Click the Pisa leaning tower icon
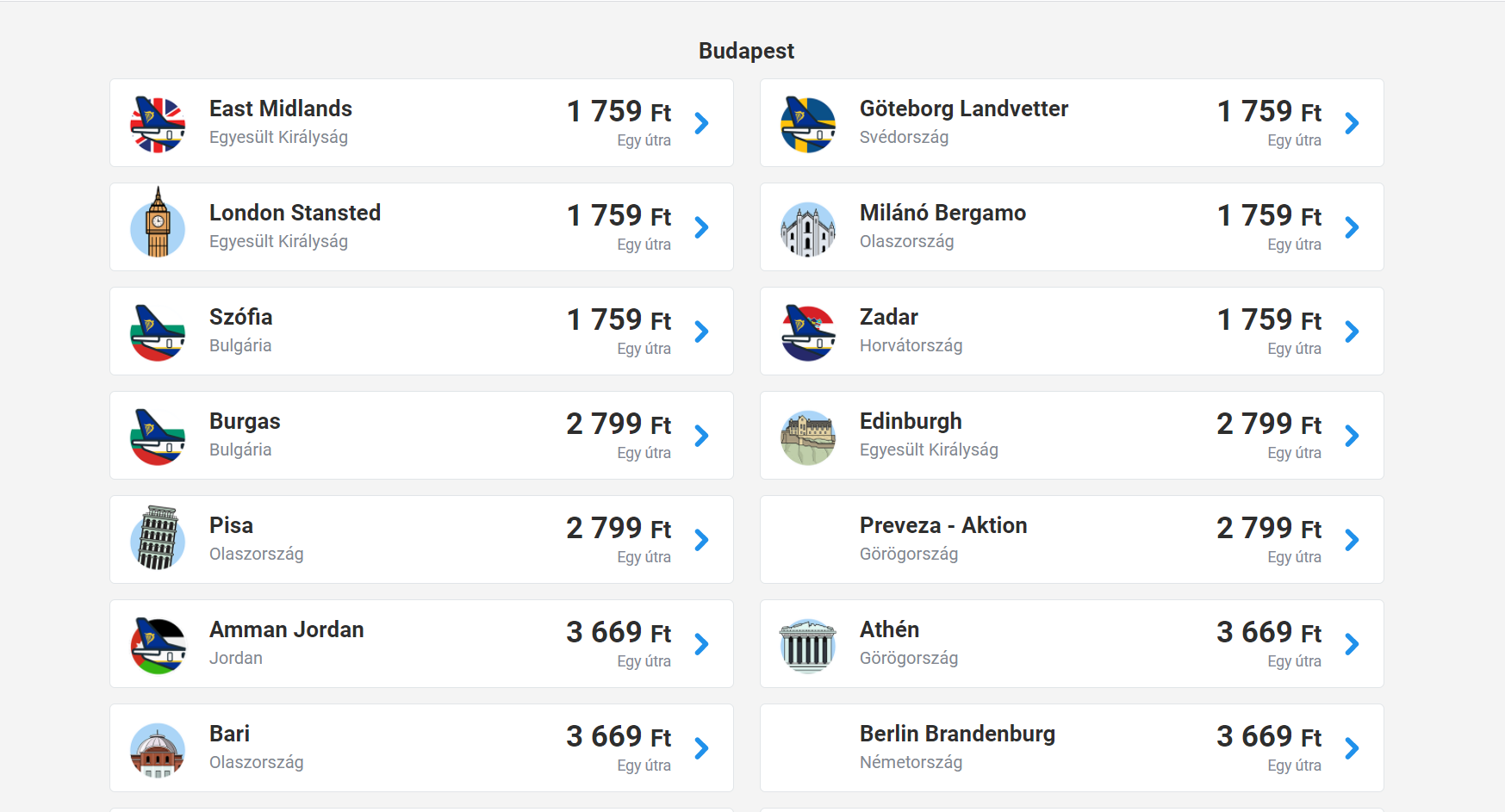 coord(158,538)
